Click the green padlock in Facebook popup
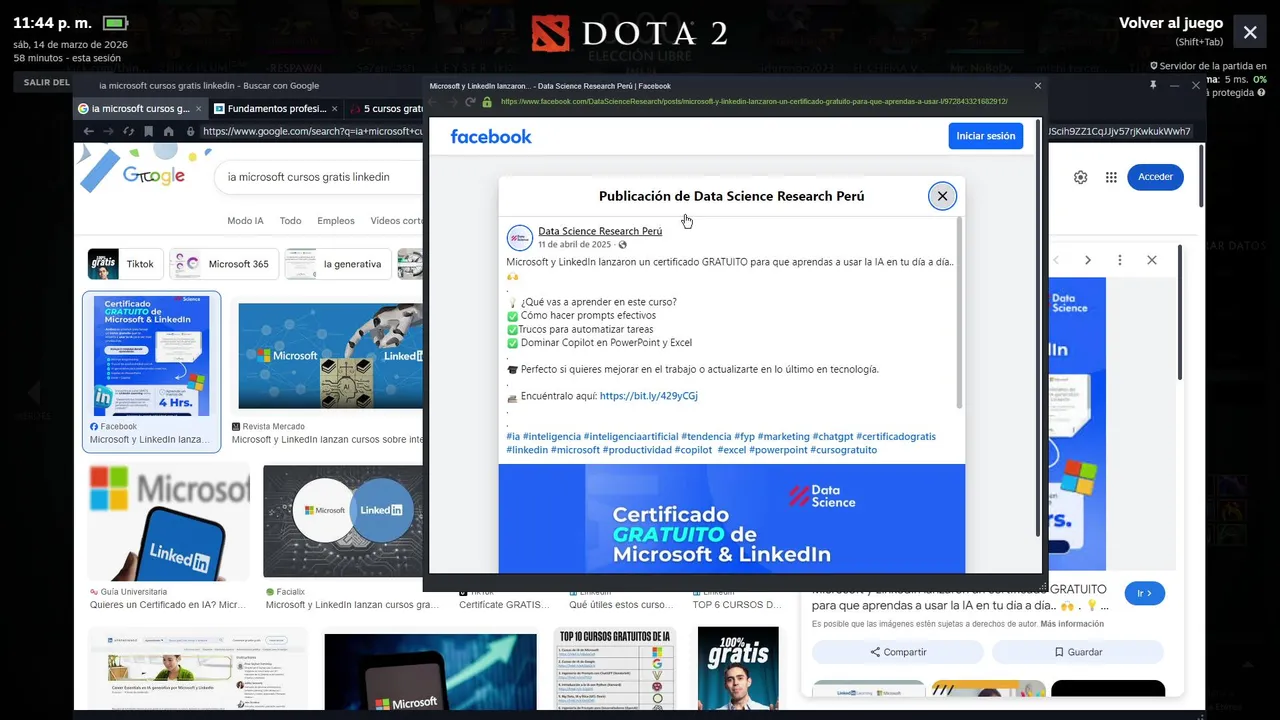This screenshot has width=1280, height=720. [487, 102]
